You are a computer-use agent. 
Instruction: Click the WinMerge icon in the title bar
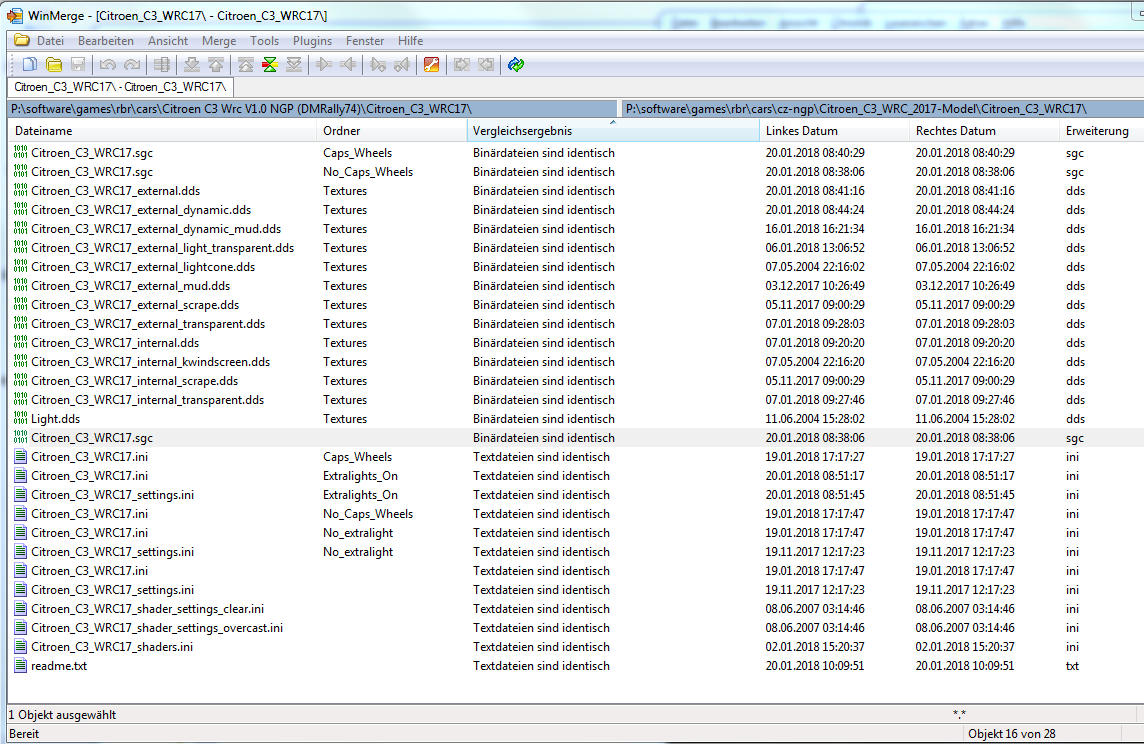pyautogui.click(x=14, y=15)
